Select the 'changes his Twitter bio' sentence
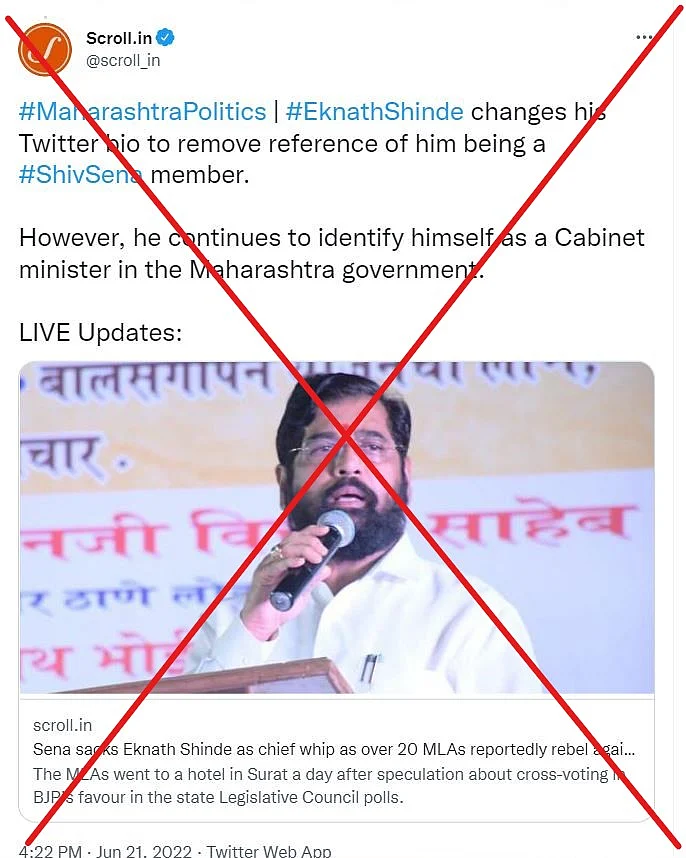This screenshot has width=686, height=858. [312, 127]
